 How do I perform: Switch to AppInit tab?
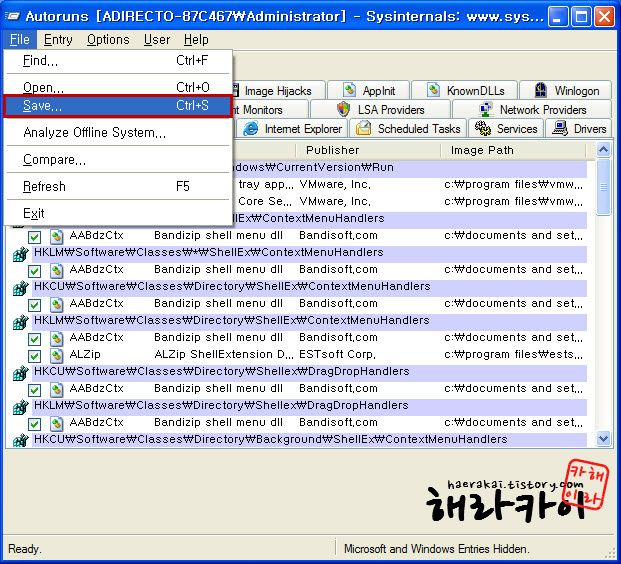[x=368, y=91]
